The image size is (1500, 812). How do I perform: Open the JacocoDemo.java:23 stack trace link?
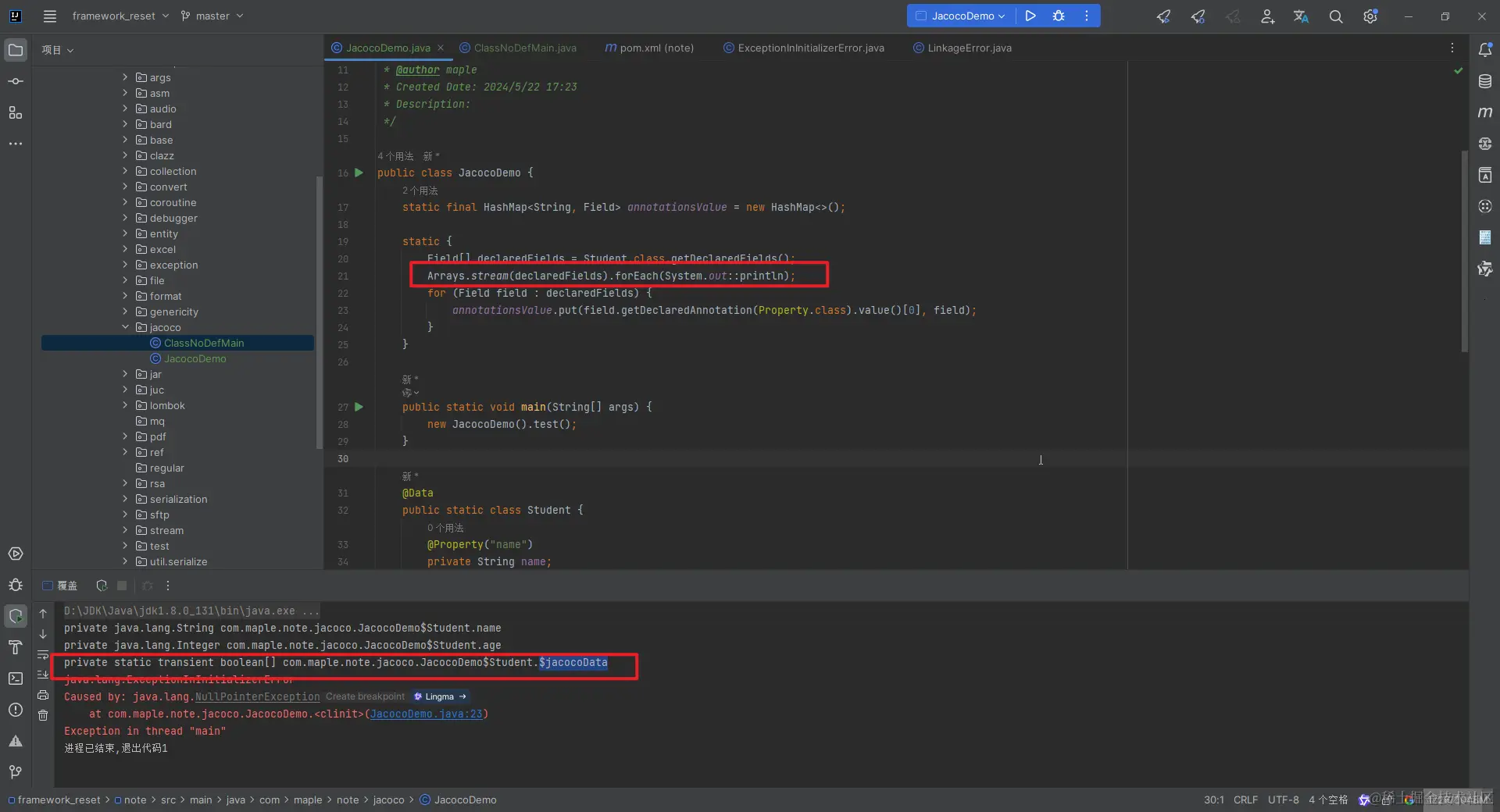(427, 714)
